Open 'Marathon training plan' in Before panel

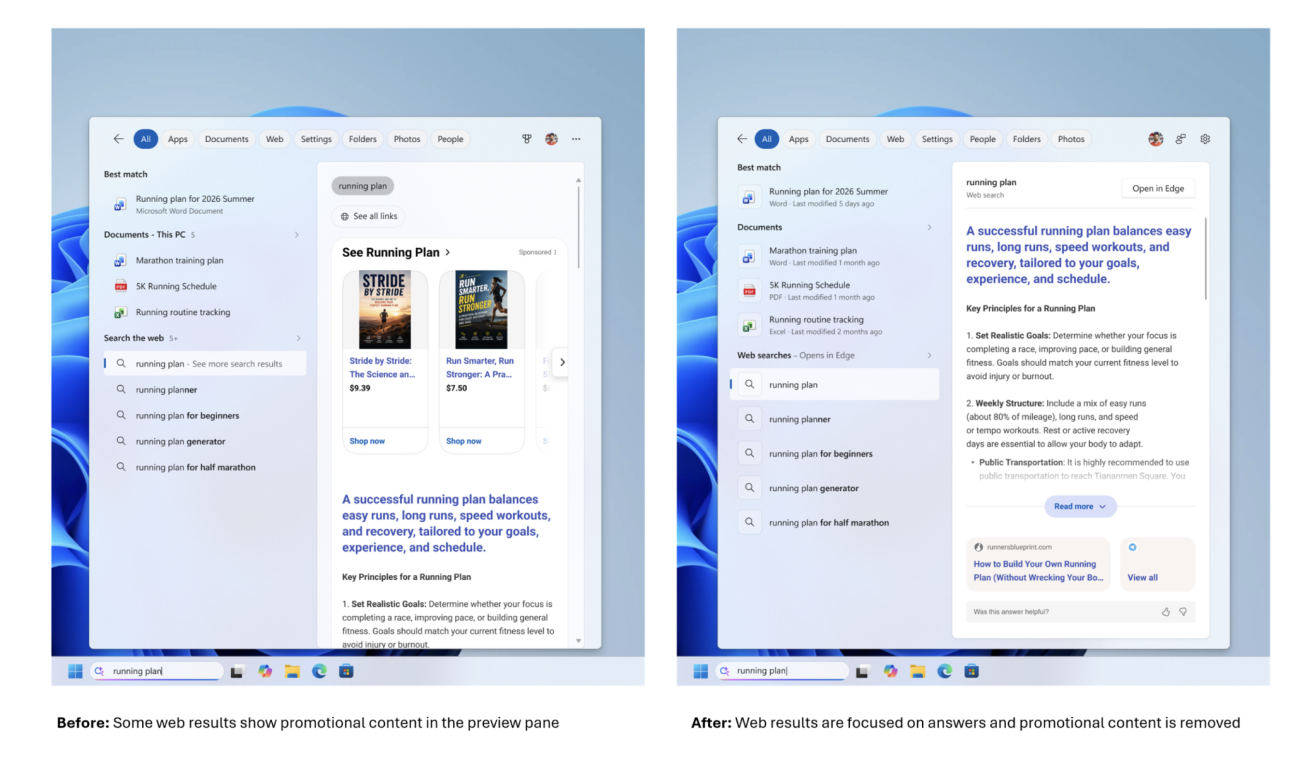[205, 260]
